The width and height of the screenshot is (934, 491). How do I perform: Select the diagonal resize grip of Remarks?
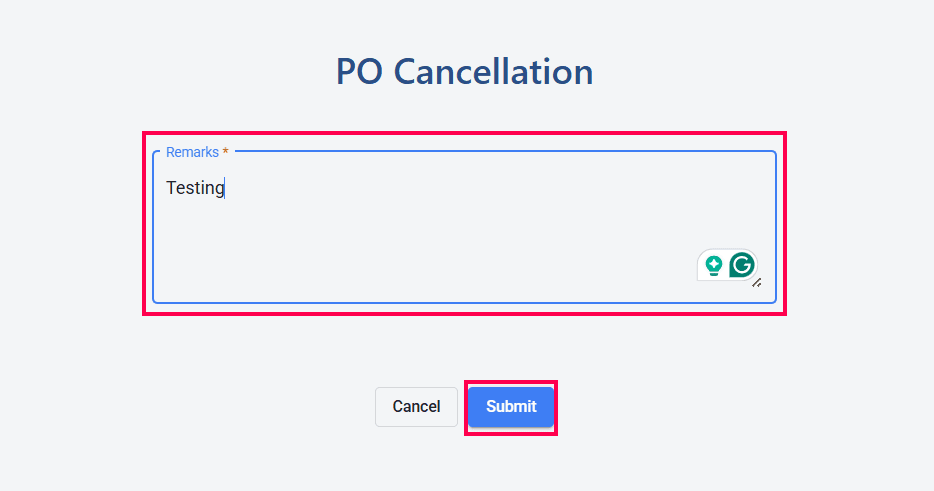coord(757,283)
